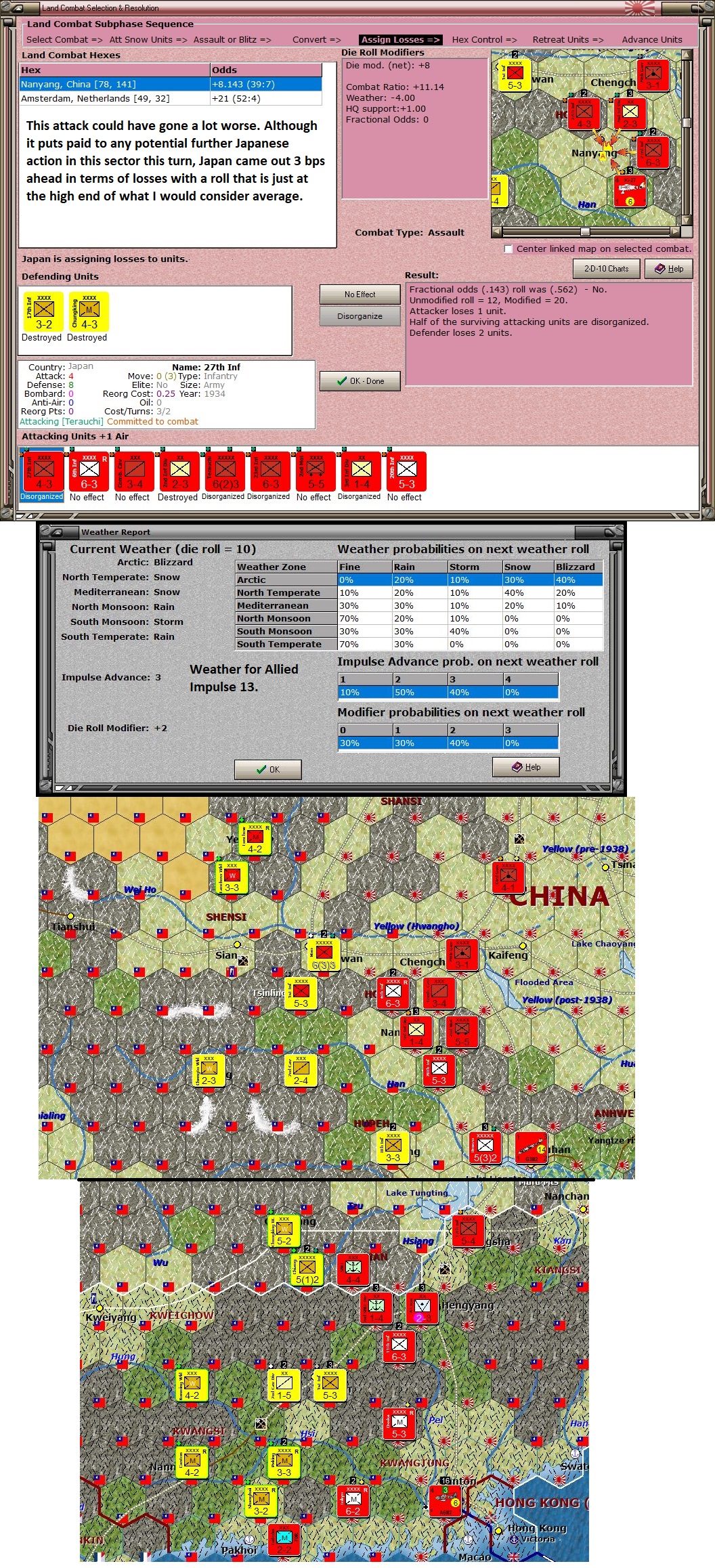The image size is (715, 1568).
Task: Open the Assign Losses step
Action: [400, 39]
